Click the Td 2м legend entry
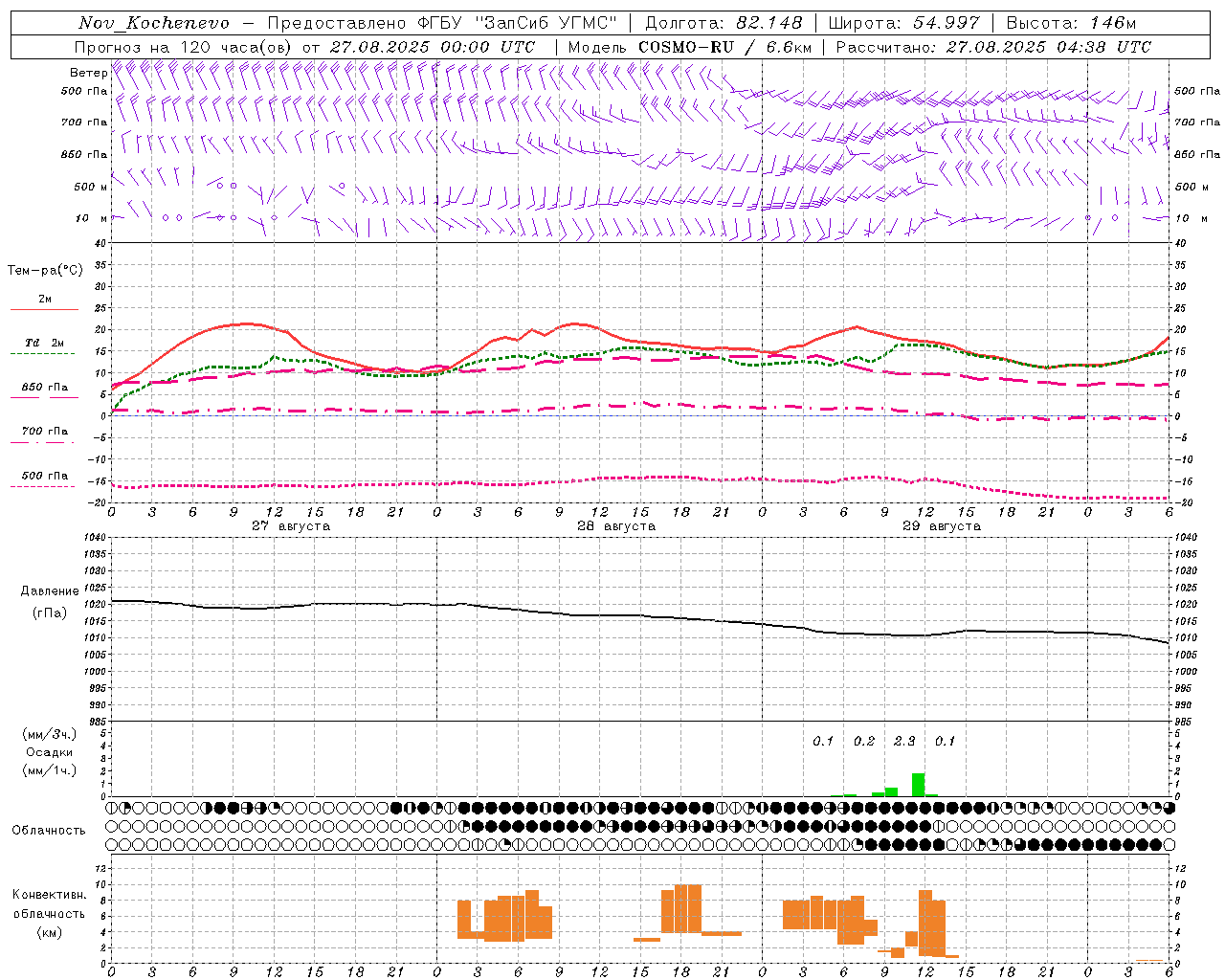Image resolution: width=1225 pixels, height=980 pixels. (x=45, y=343)
